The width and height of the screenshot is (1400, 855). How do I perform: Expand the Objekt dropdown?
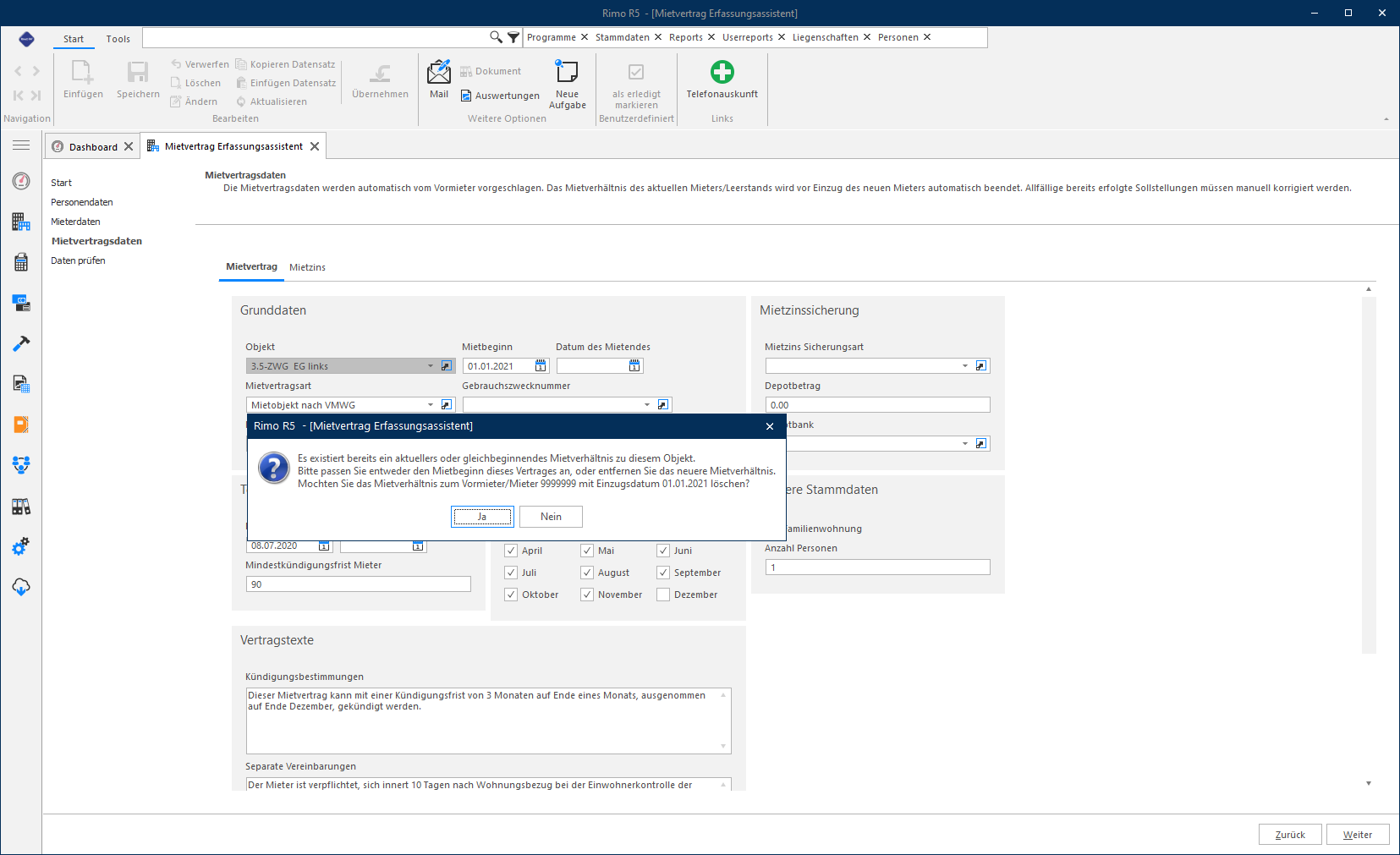click(431, 366)
